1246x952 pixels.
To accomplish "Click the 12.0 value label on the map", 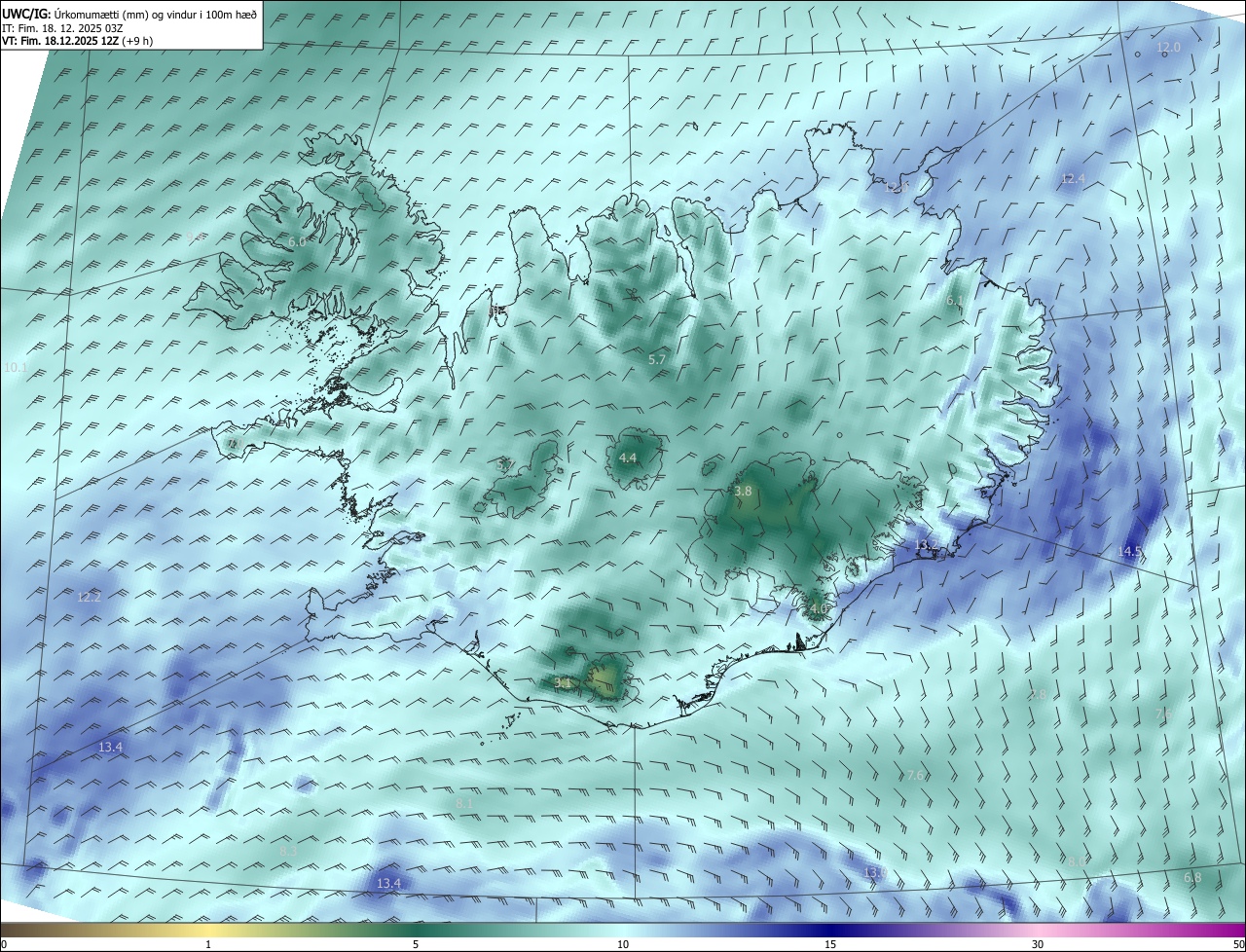I will 1168,48.
